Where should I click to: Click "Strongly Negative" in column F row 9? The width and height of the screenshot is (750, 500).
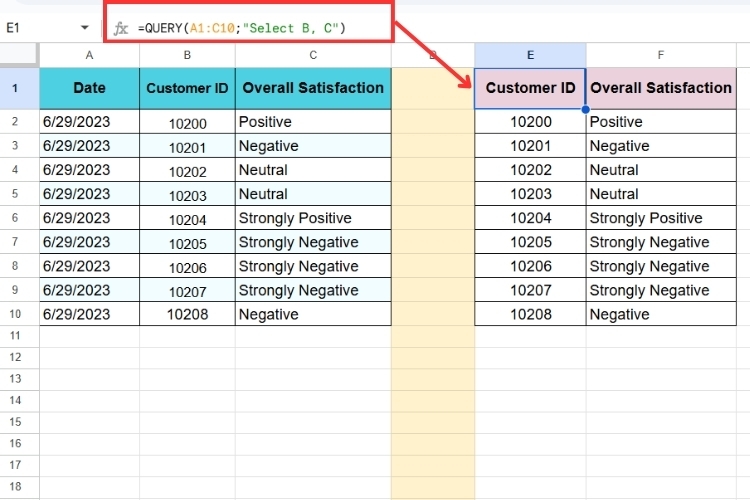click(661, 290)
